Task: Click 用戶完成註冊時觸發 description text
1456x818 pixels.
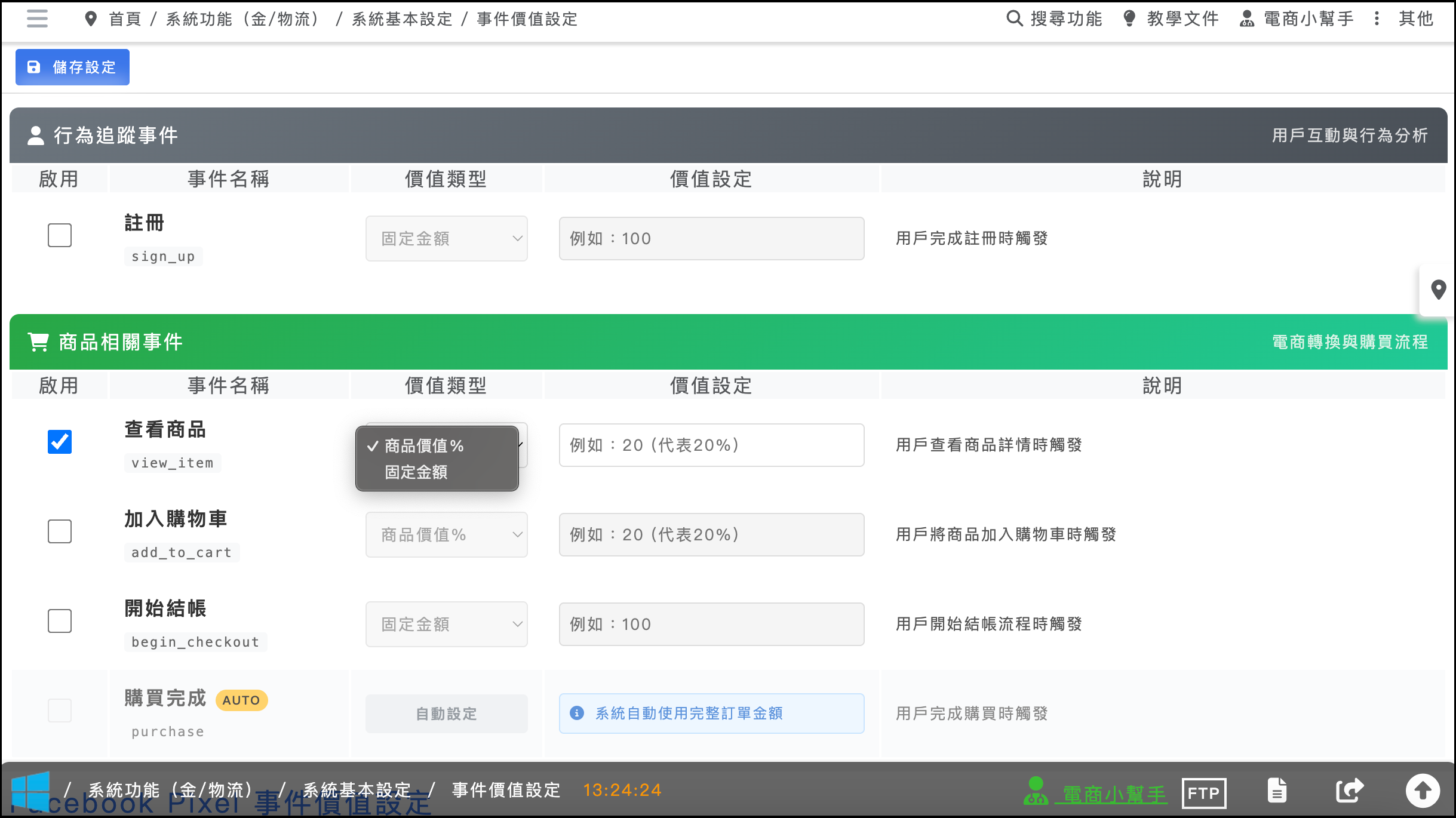Action: click(x=972, y=238)
